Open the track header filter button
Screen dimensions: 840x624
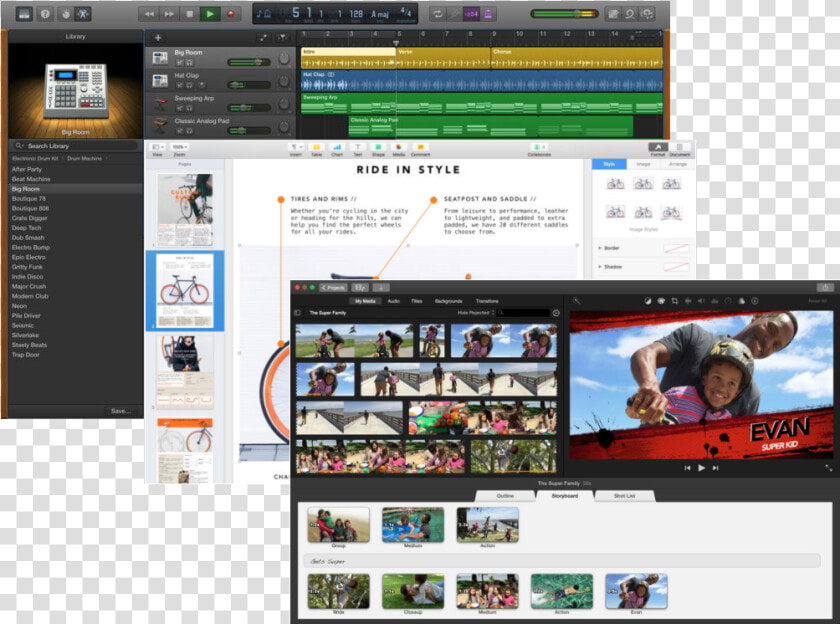(x=282, y=37)
